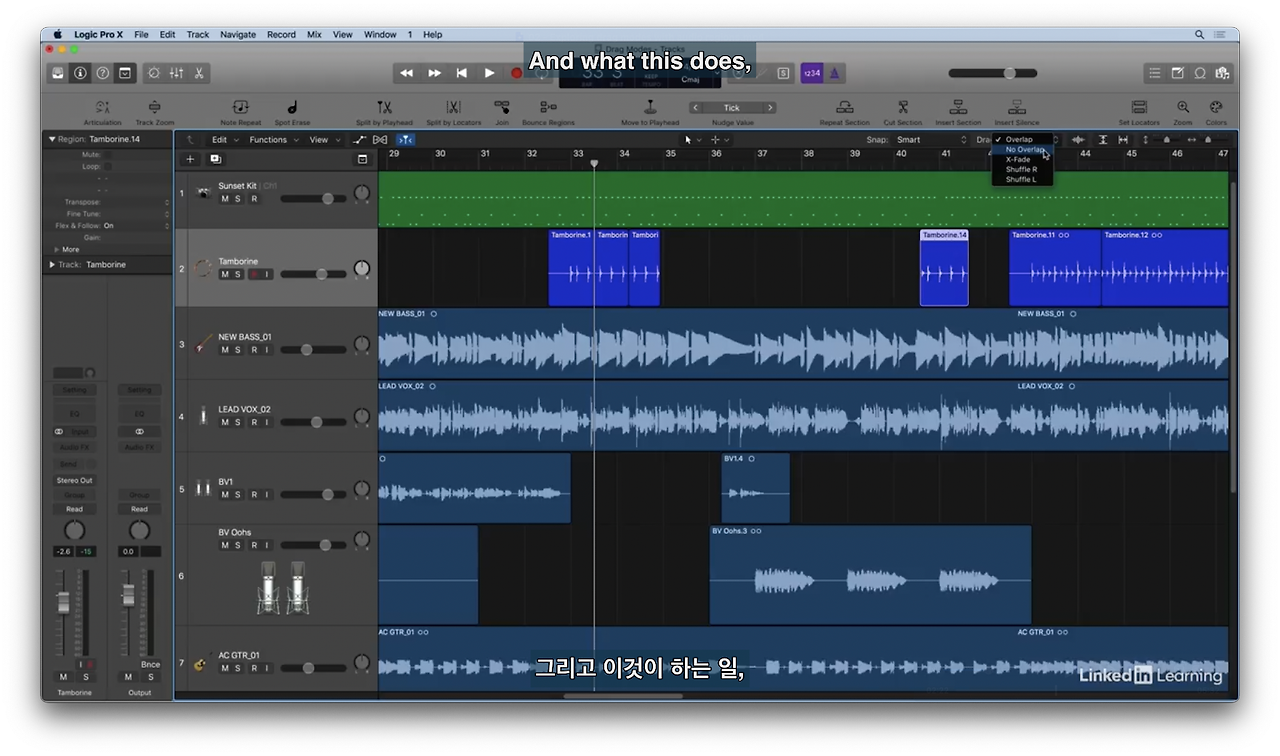Image resolution: width=1280 pixels, height=756 pixels.
Task: Expand More in region inspector
Action: pos(57,250)
